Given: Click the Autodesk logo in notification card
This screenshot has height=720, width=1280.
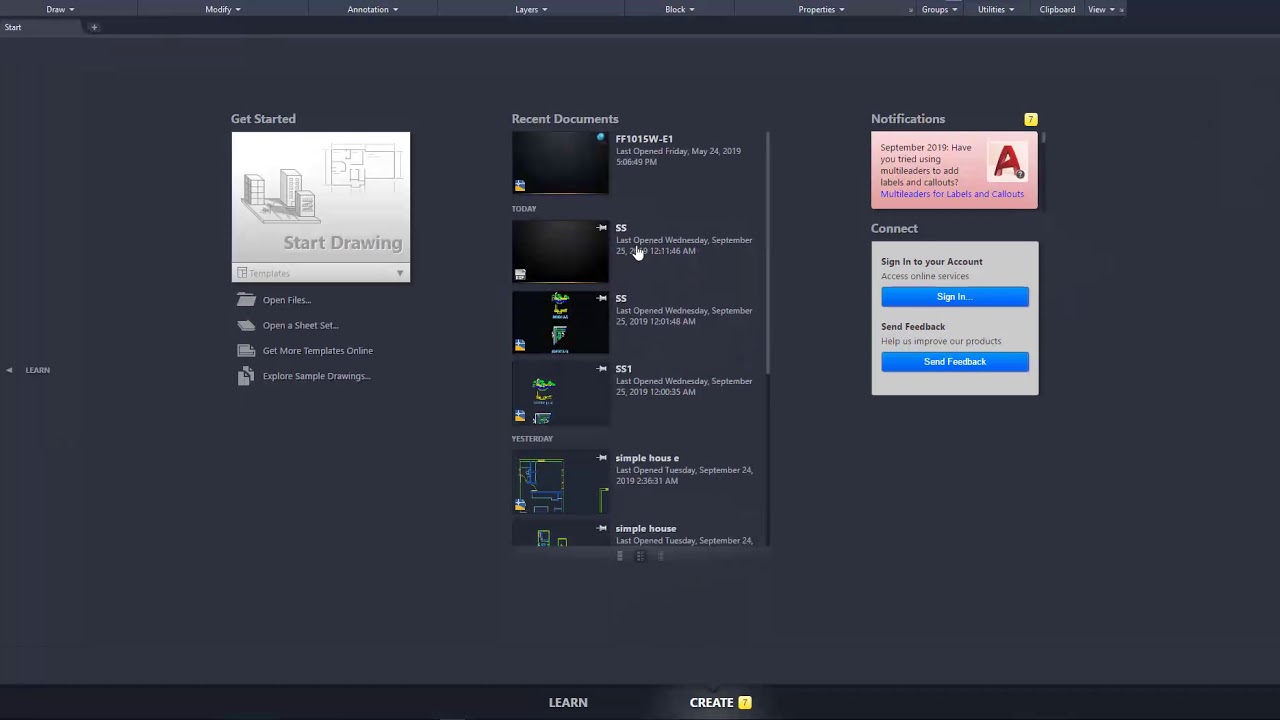Looking at the screenshot, I should click(x=1007, y=161).
